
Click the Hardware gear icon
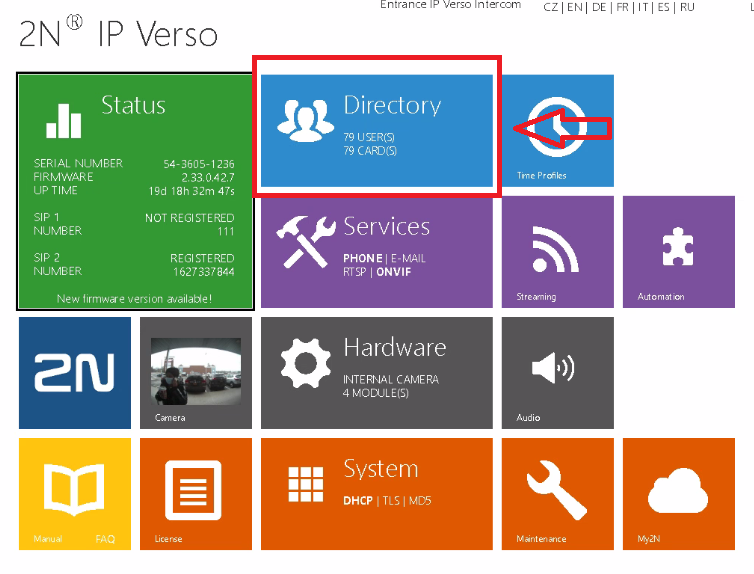[x=306, y=363]
